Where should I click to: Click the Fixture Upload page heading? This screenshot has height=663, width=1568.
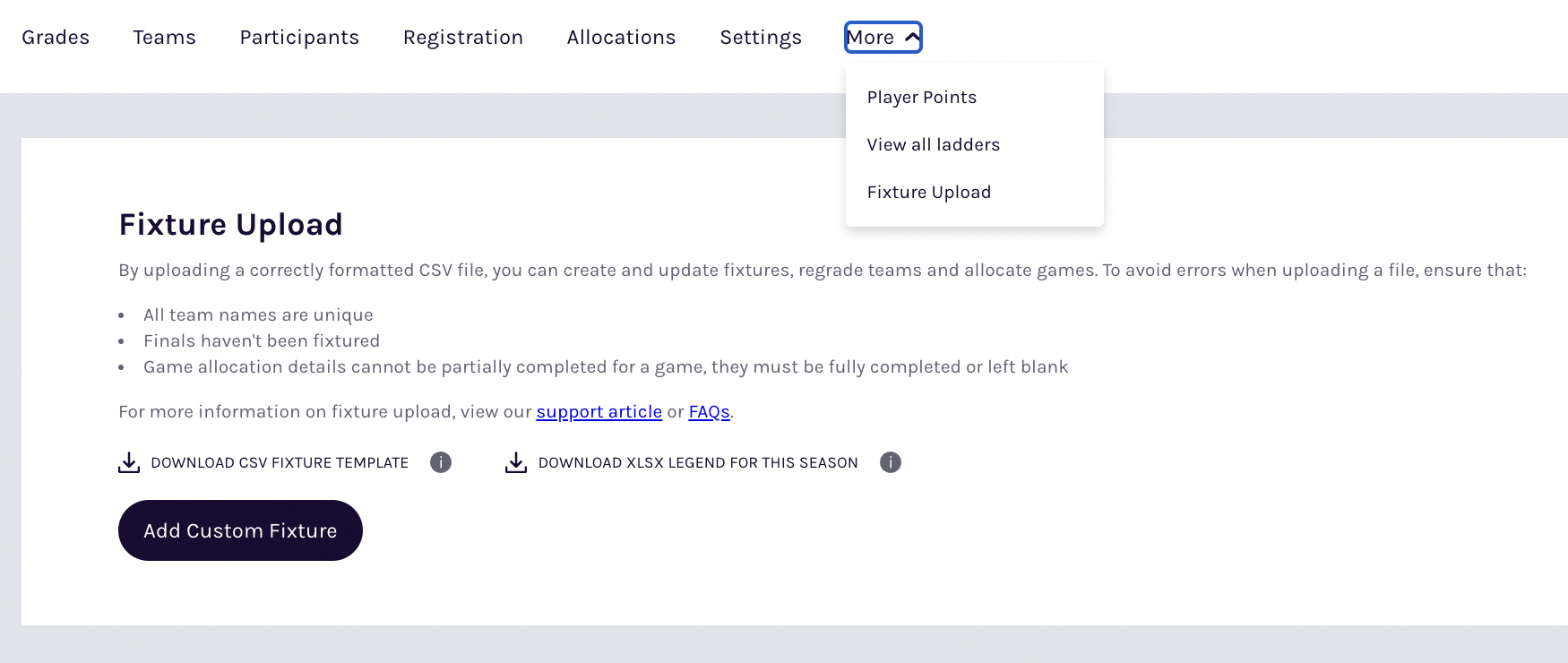pyautogui.click(x=231, y=225)
